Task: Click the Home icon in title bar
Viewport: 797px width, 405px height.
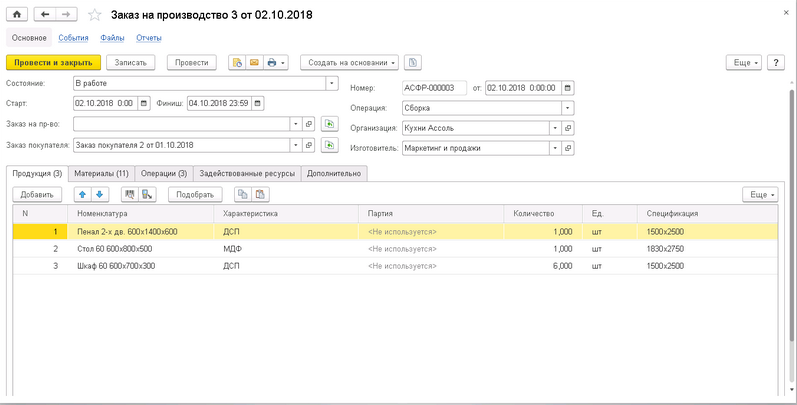Action: click(17, 15)
